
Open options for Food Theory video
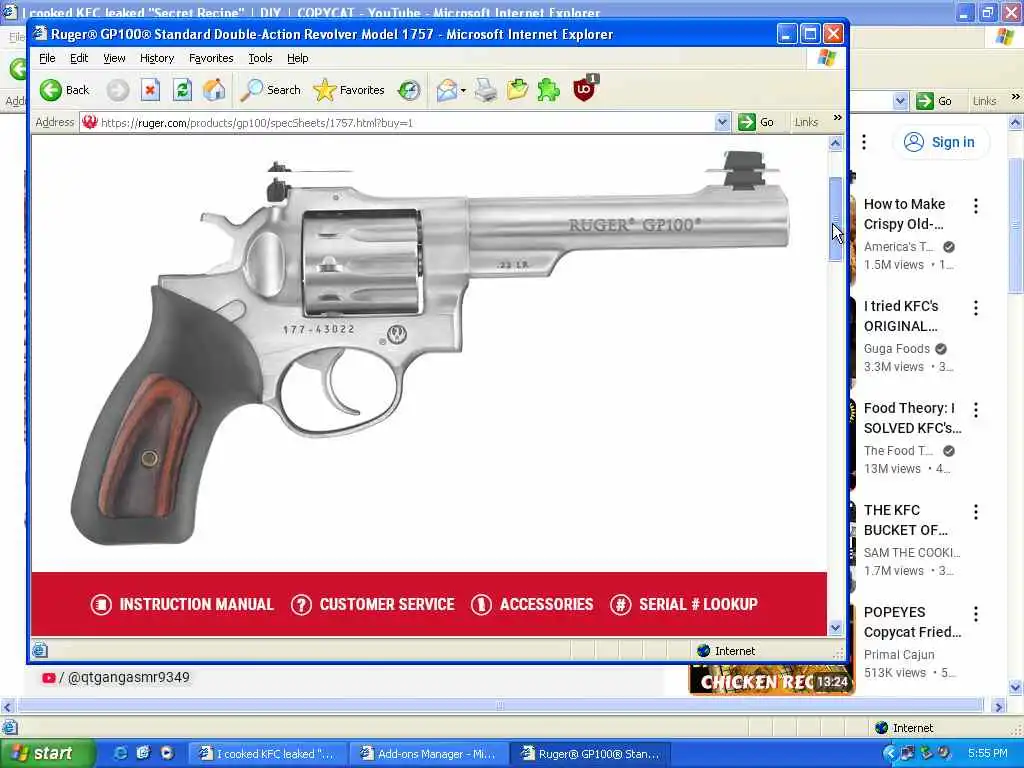[976, 410]
